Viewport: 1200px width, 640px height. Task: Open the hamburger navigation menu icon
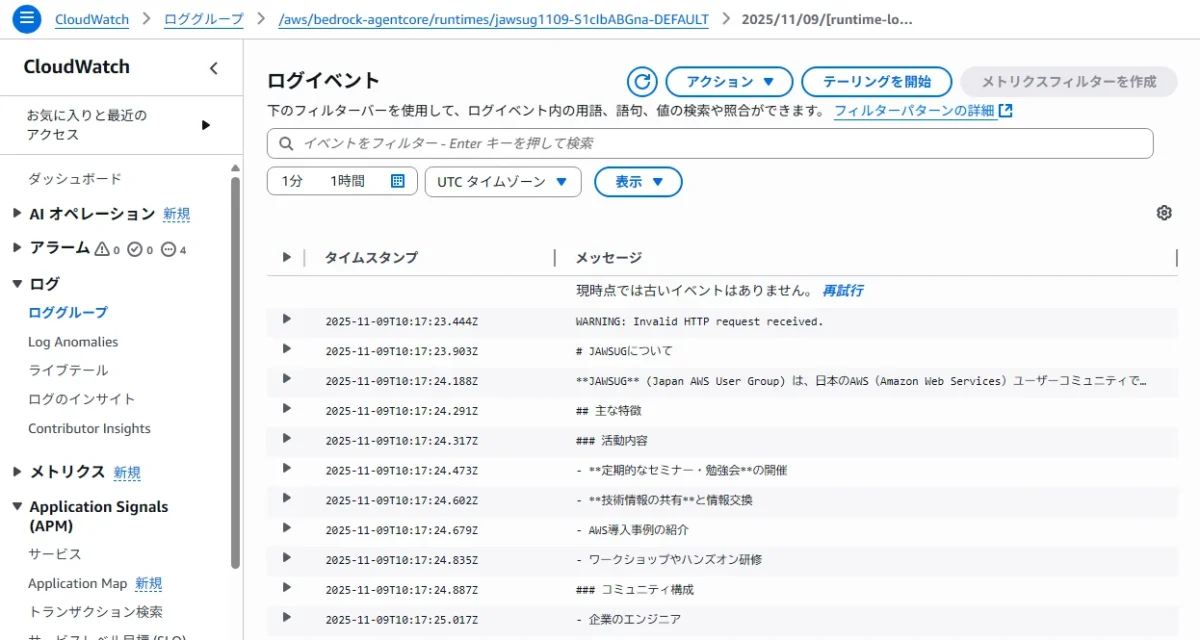pyautogui.click(x=27, y=19)
